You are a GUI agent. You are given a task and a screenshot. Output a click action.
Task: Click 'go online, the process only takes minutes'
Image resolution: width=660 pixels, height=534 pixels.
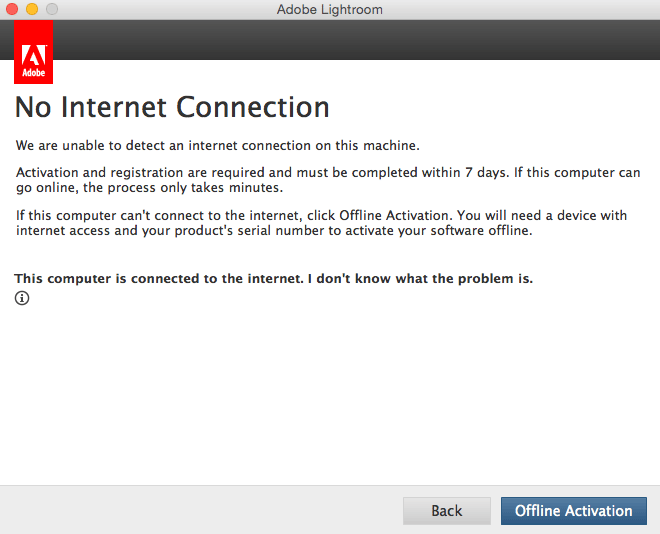click(150, 188)
